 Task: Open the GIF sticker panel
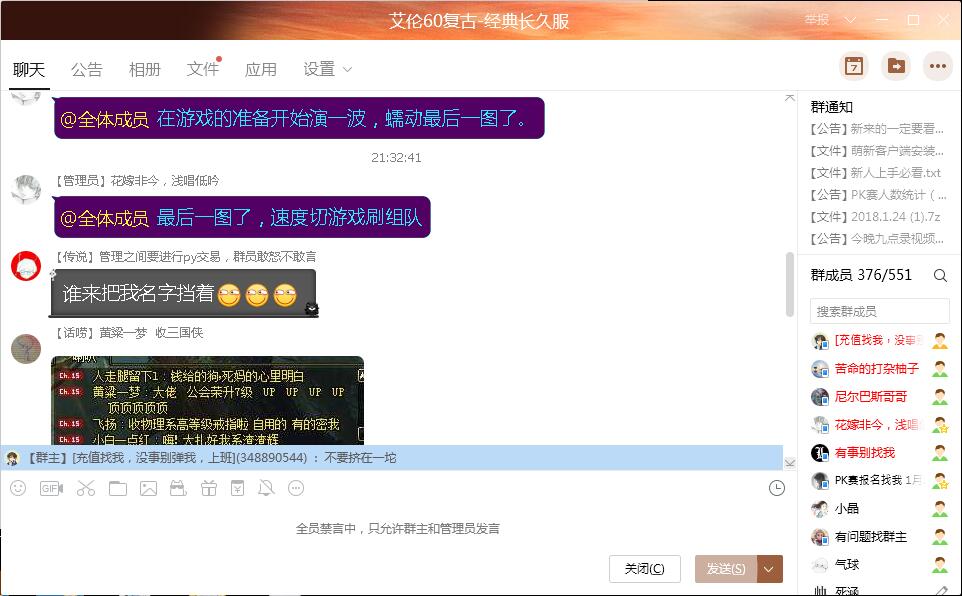pos(51,489)
